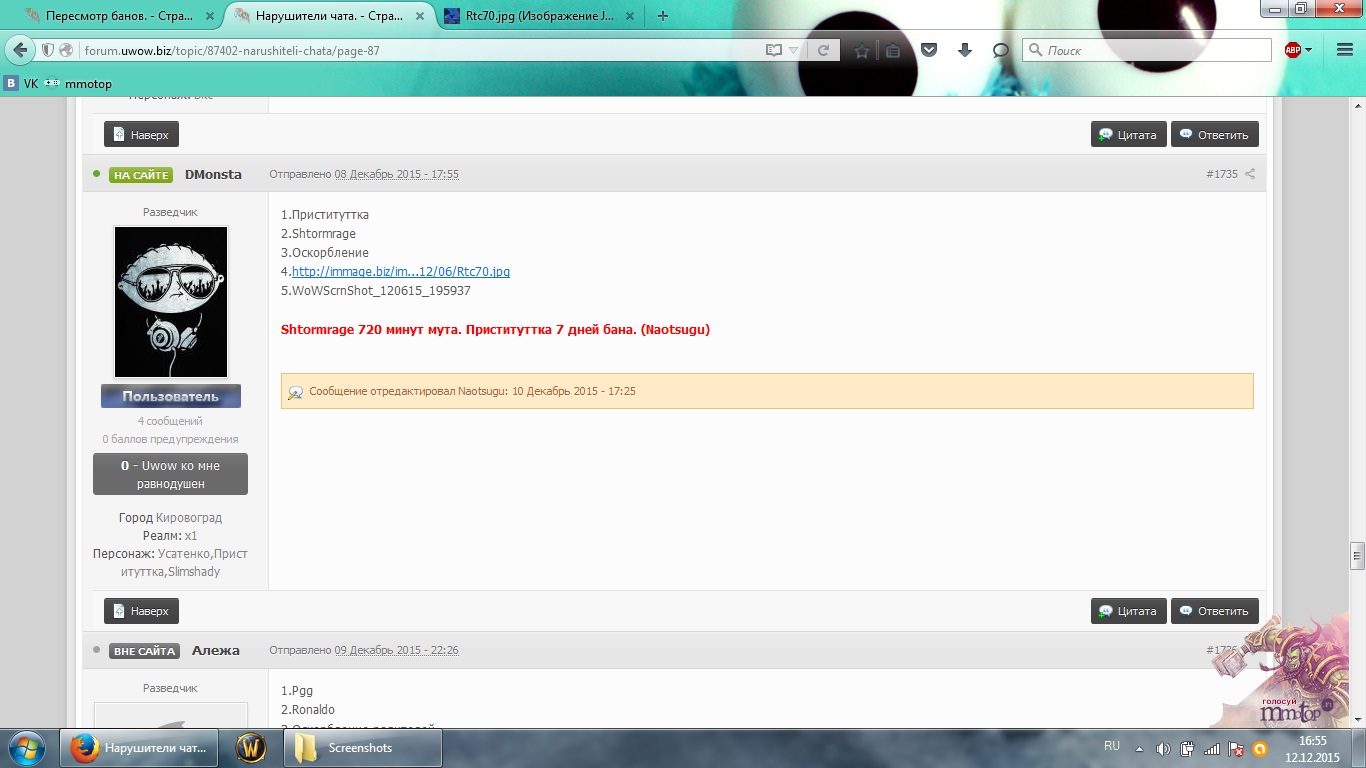
Task: Click the share icon next to #1735
Action: [1250, 174]
